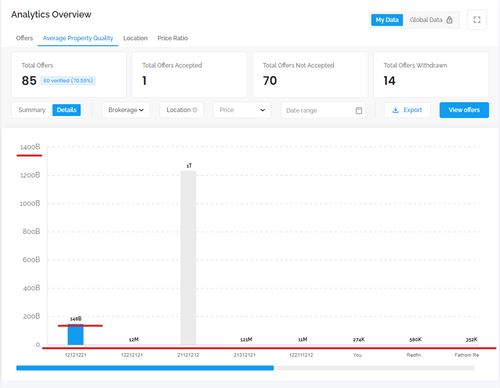Image resolution: width=500 pixels, height=388 pixels.
Task: Switch to the Location tab
Action: click(x=135, y=38)
